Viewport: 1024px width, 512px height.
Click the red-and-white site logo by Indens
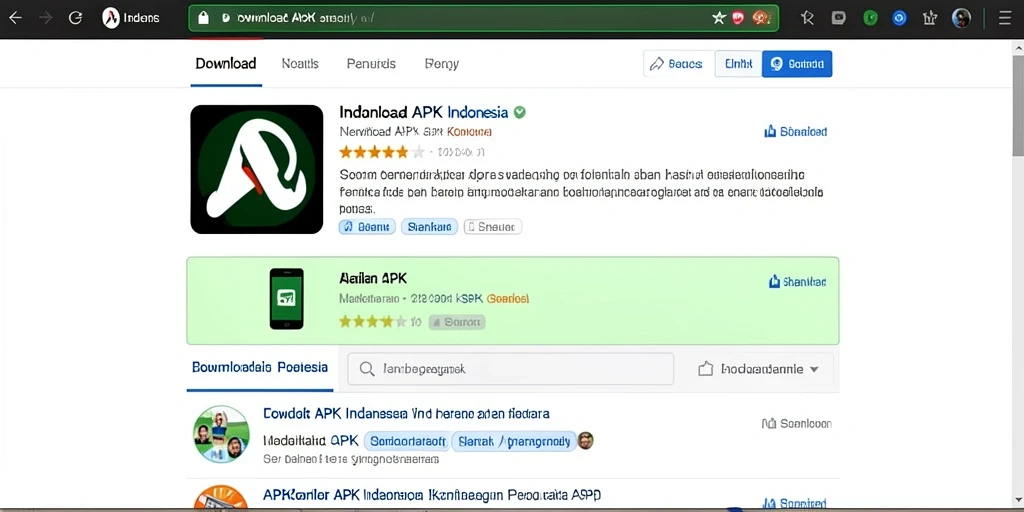(x=111, y=18)
